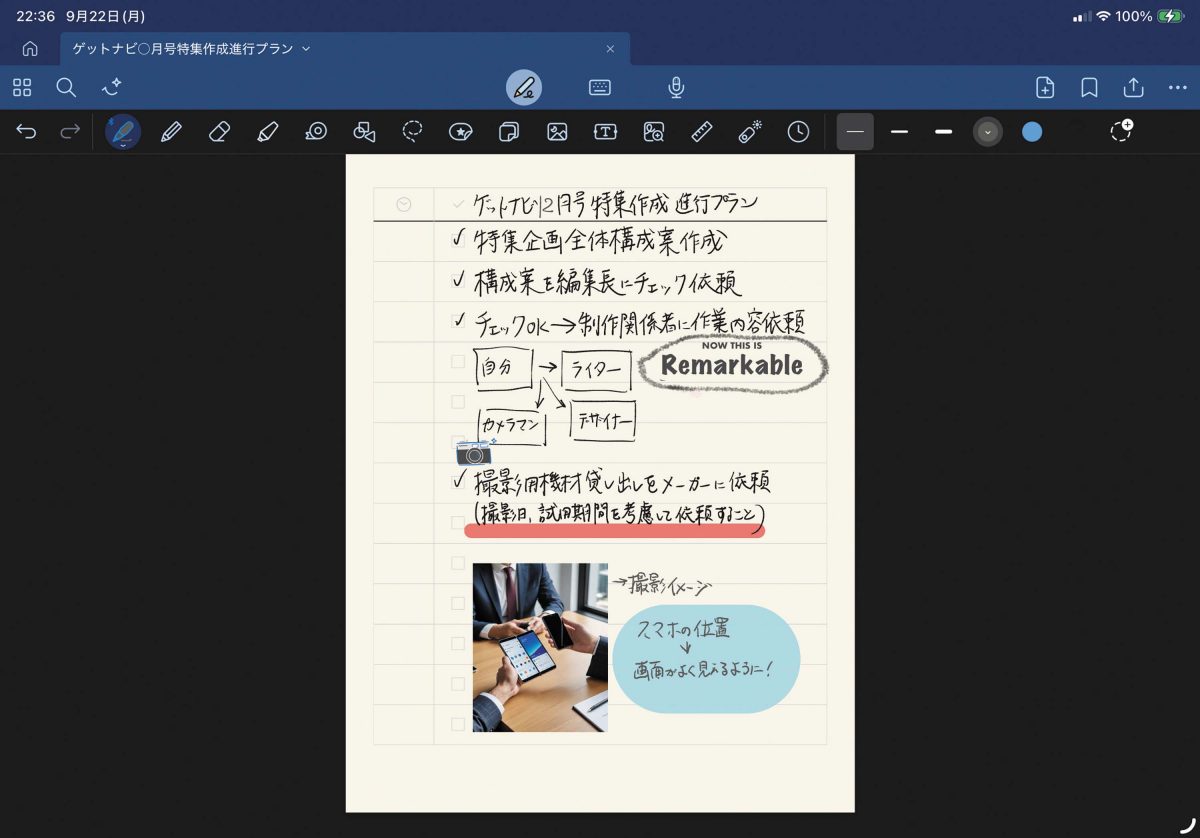Select the eraser tool
The image size is (1200, 838).
click(x=220, y=132)
